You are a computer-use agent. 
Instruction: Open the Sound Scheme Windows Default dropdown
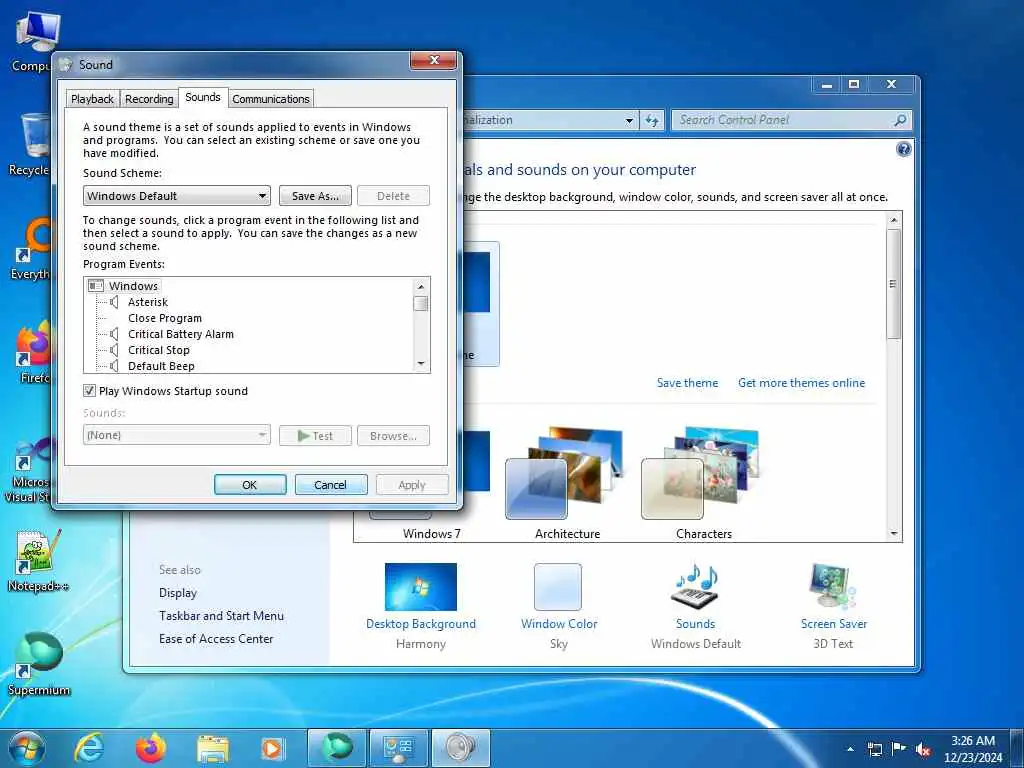click(176, 196)
